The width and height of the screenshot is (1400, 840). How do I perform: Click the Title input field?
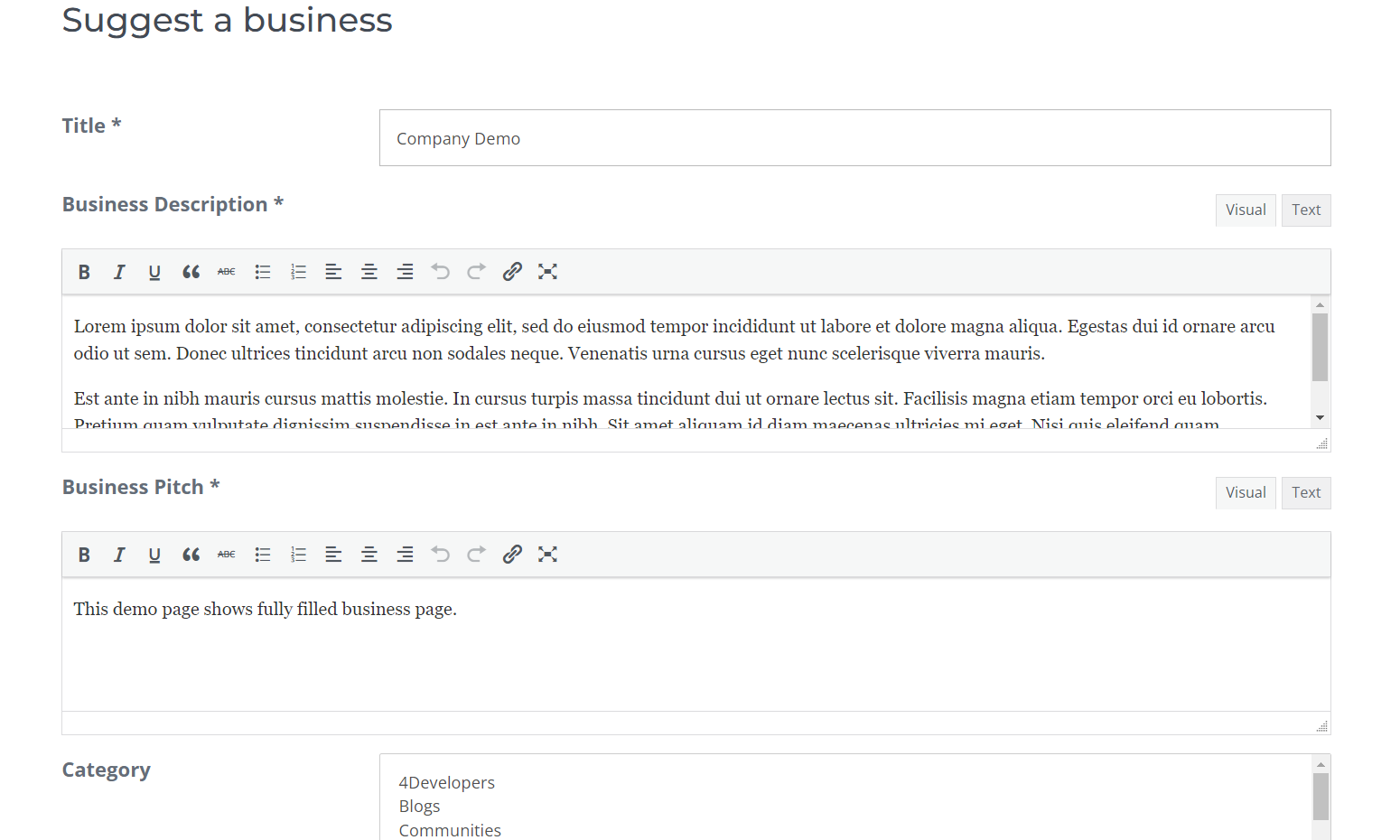click(x=854, y=138)
